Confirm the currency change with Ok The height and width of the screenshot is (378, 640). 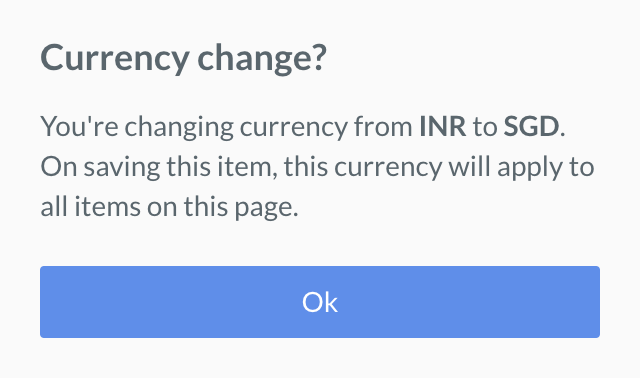tap(320, 302)
